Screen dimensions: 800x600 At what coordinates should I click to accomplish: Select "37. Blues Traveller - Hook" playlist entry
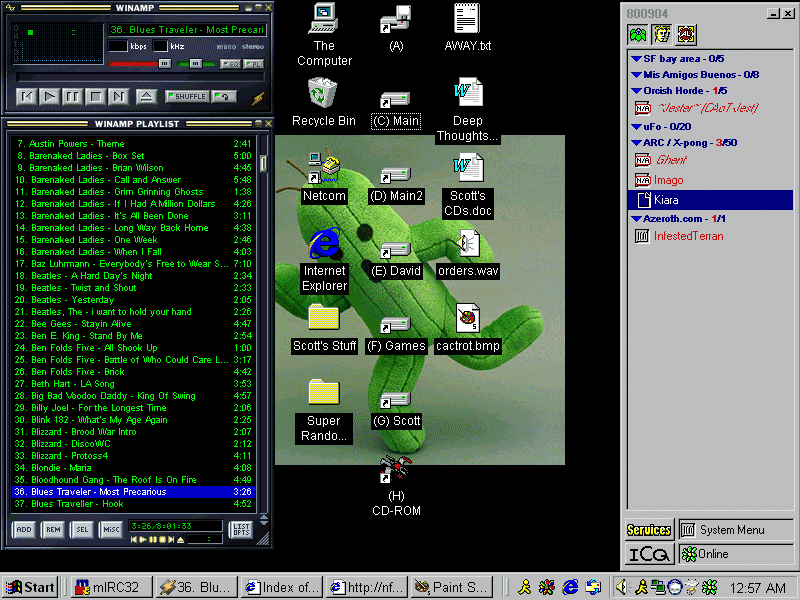(x=133, y=504)
